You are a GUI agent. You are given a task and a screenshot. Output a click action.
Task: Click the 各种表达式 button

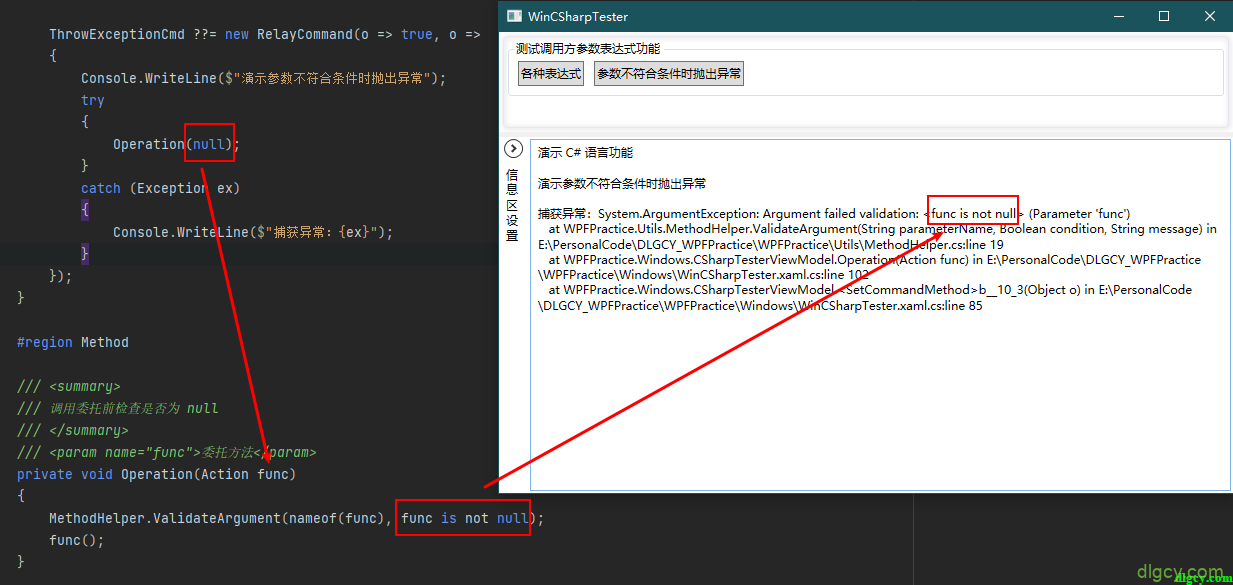point(551,74)
